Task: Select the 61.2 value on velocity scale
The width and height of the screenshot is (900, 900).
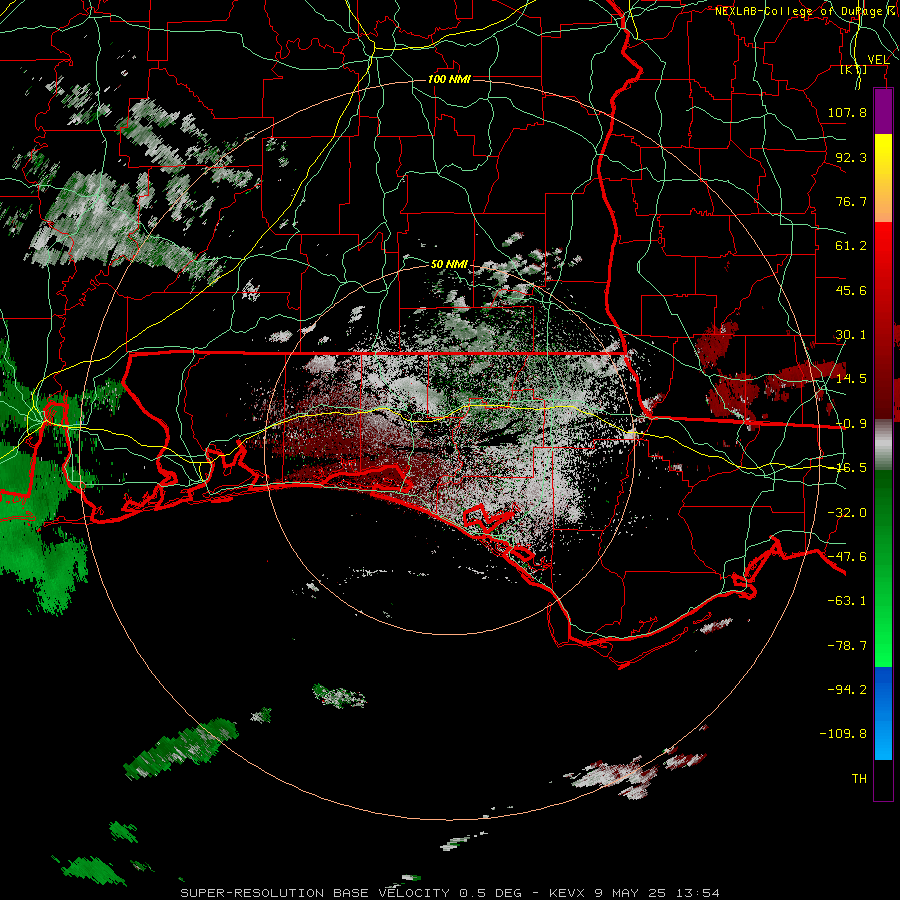Action: [x=851, y=246]
